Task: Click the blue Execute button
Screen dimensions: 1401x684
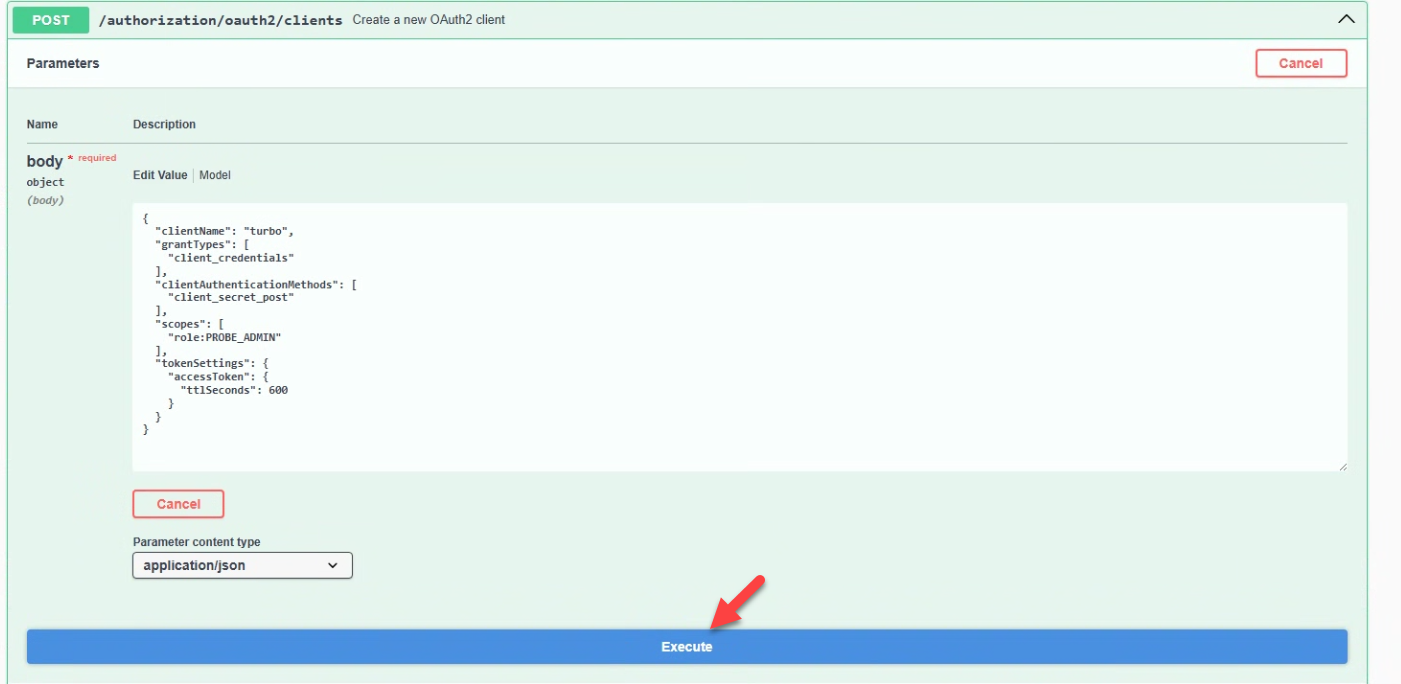Action: click(x=686, y=647)
